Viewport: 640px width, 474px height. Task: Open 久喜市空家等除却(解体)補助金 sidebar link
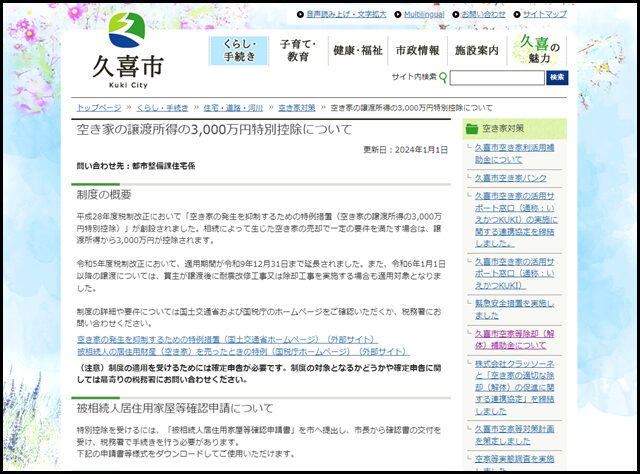(514, 340)
